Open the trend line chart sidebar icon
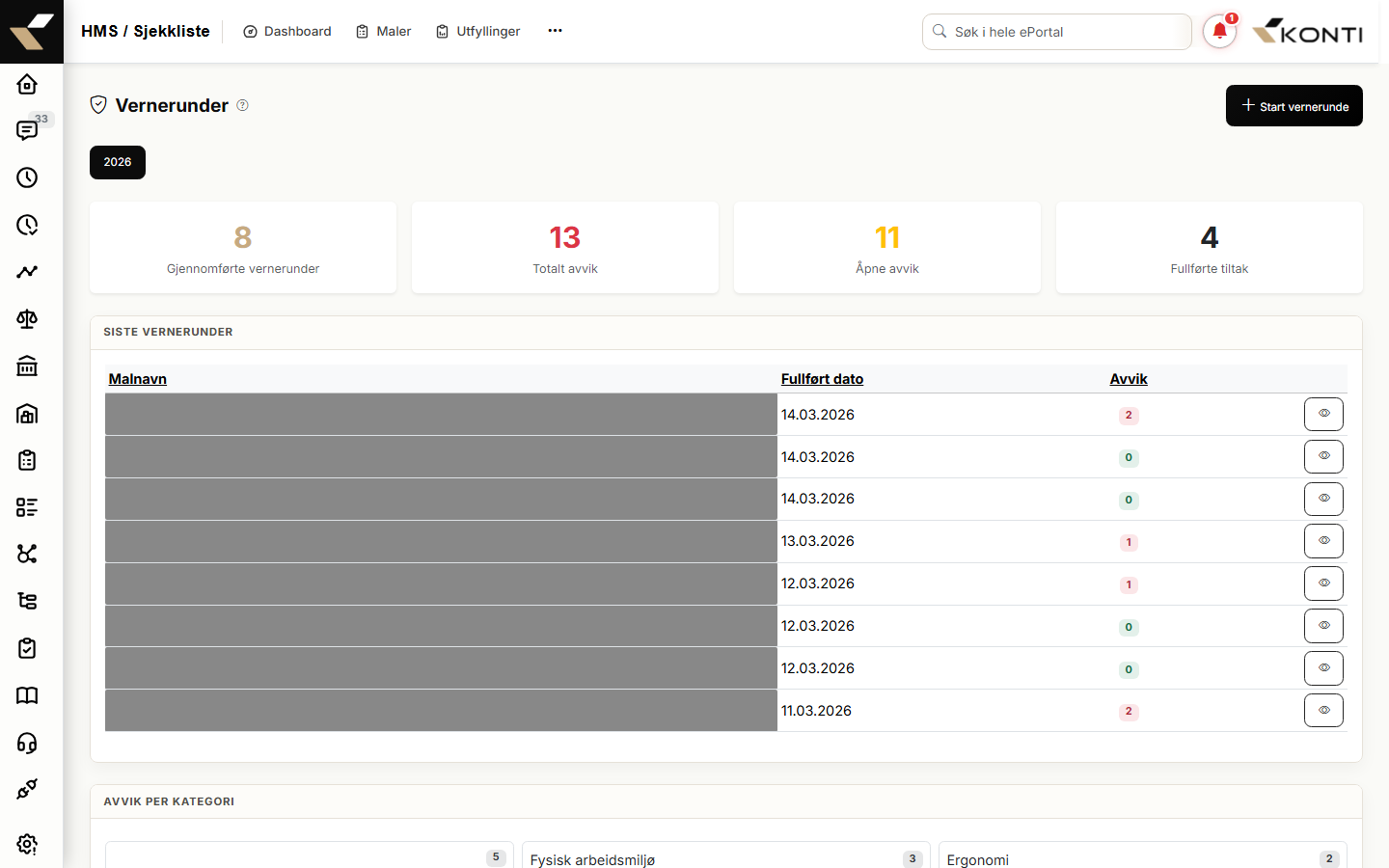Screen dimensions: 1389x868 pos(27,272)
